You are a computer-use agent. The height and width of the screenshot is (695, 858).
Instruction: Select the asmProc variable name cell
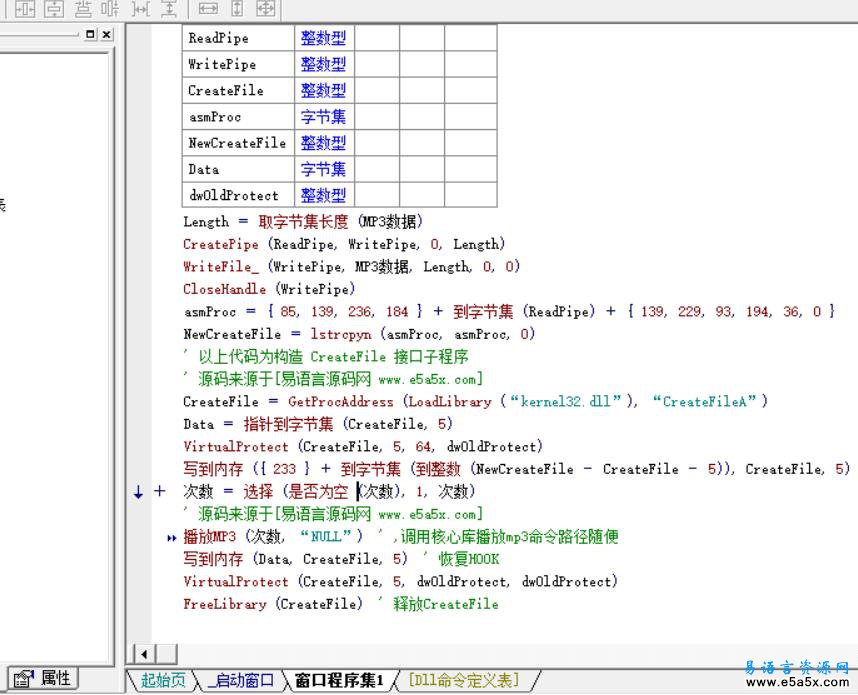(238, 117)
